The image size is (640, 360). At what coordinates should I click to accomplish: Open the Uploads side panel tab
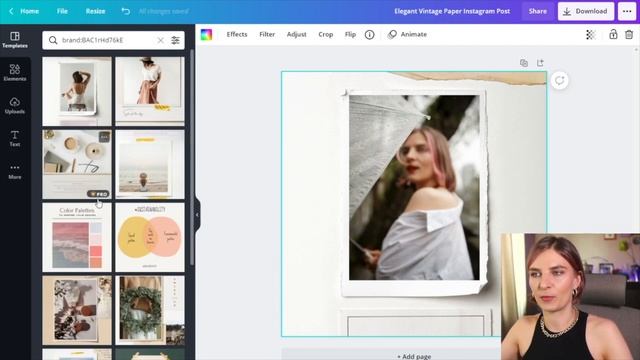pos(15,105)
